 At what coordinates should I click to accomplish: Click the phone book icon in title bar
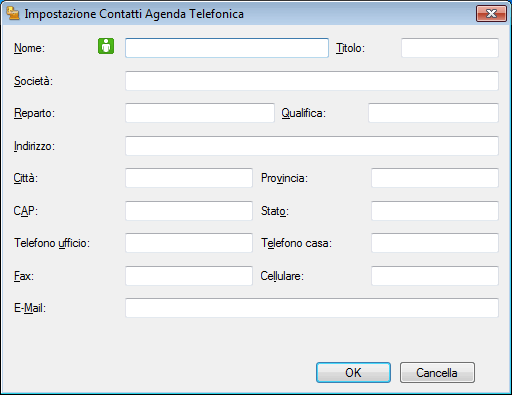(13, 13)
